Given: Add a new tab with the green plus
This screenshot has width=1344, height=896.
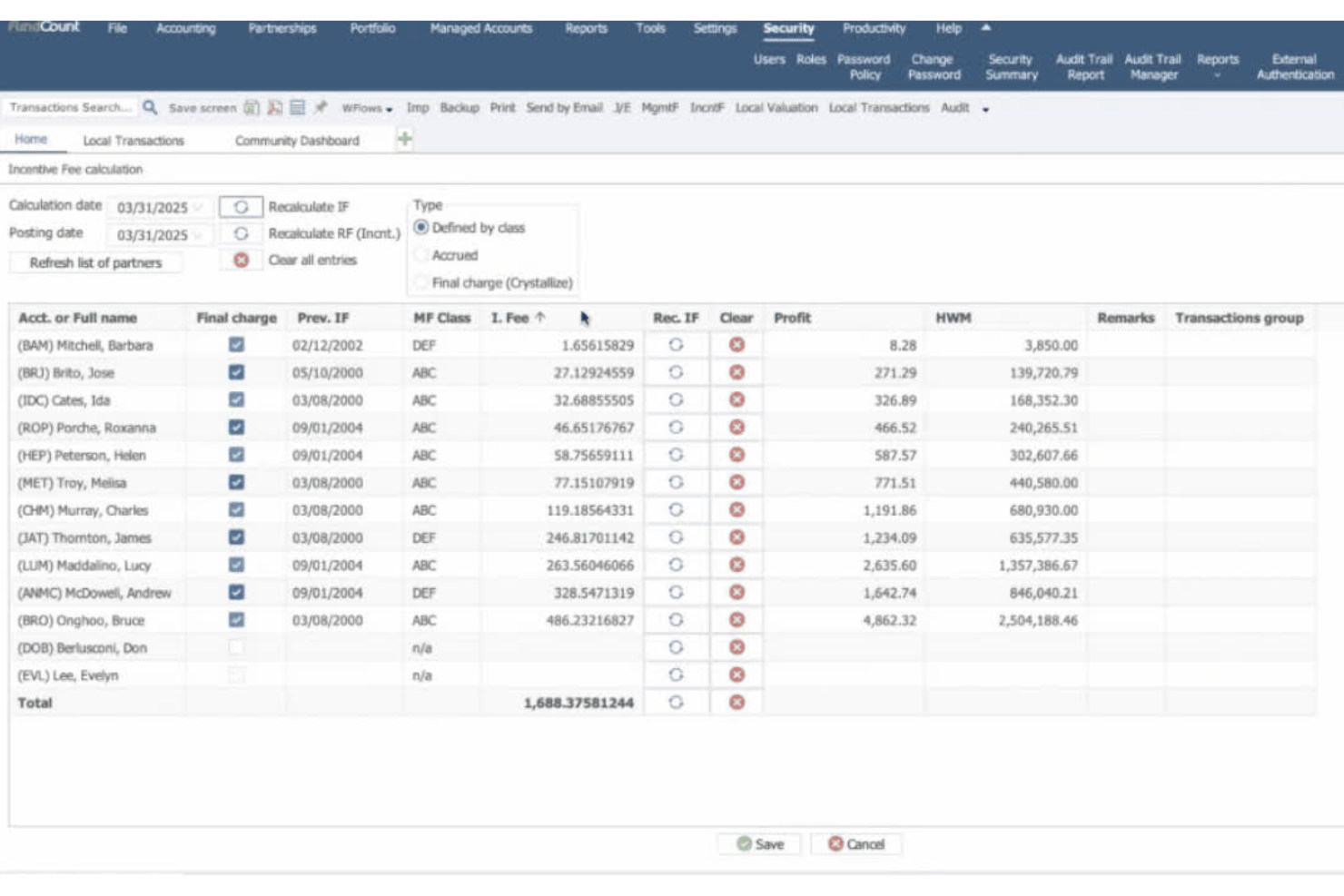Looking at the screenshot, I should tap(405, 139).
